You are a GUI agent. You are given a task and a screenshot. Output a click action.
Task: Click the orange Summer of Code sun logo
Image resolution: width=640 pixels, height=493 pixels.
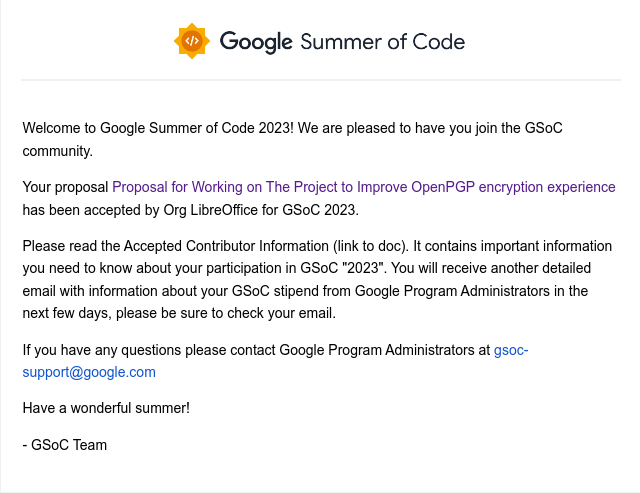pos(192,41)
